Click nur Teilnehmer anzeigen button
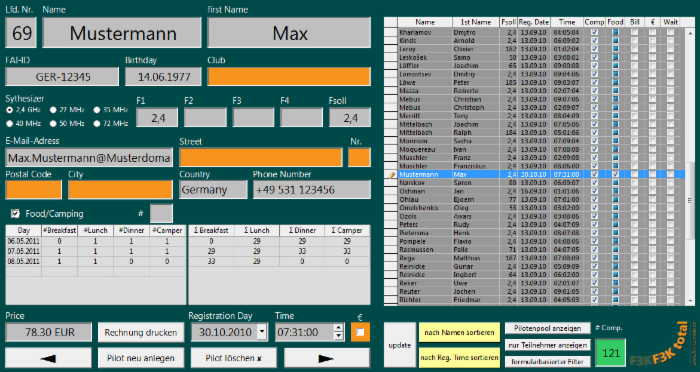 547,345
